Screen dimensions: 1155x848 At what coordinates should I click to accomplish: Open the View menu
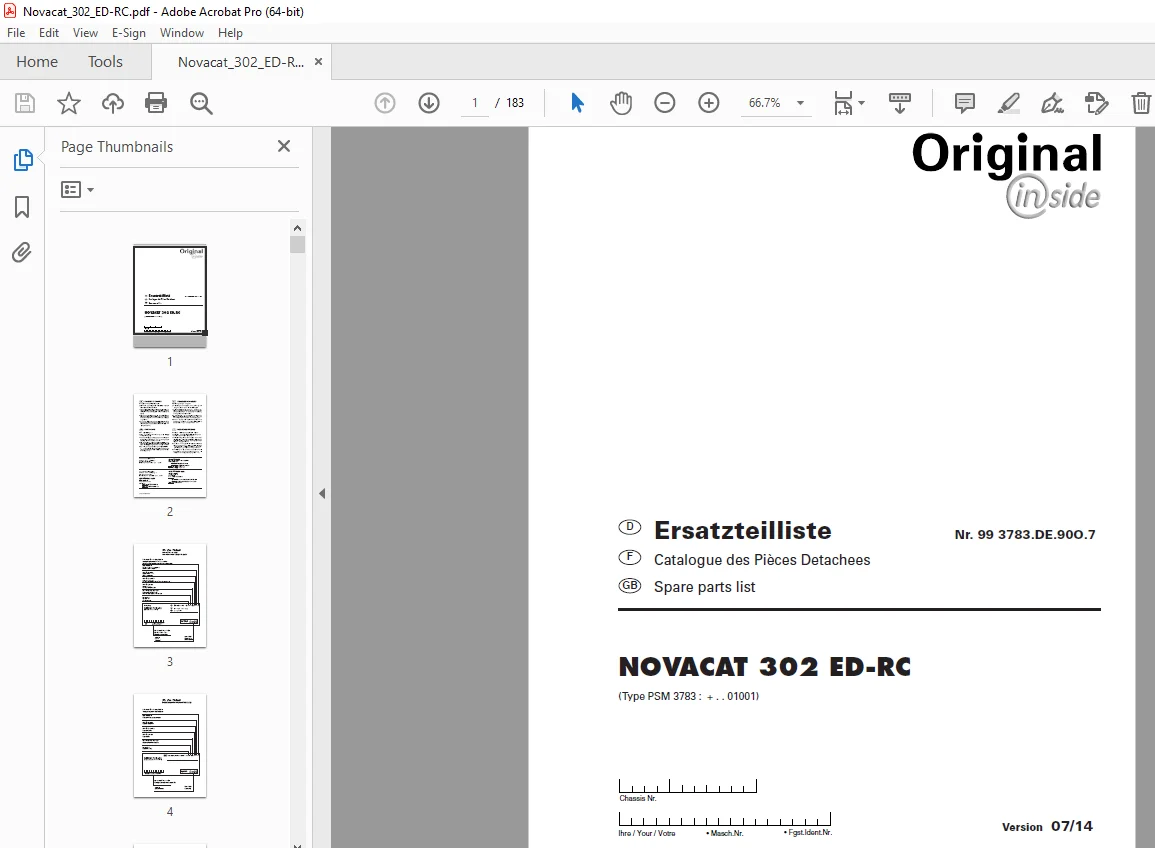click(x=85, y=33)
